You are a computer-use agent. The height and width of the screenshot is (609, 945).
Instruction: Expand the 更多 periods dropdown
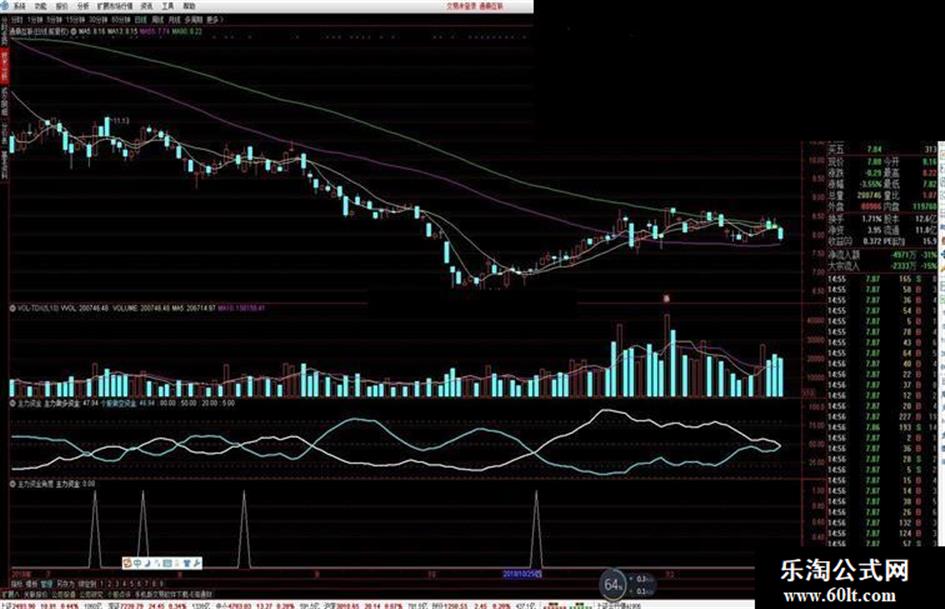215,19
